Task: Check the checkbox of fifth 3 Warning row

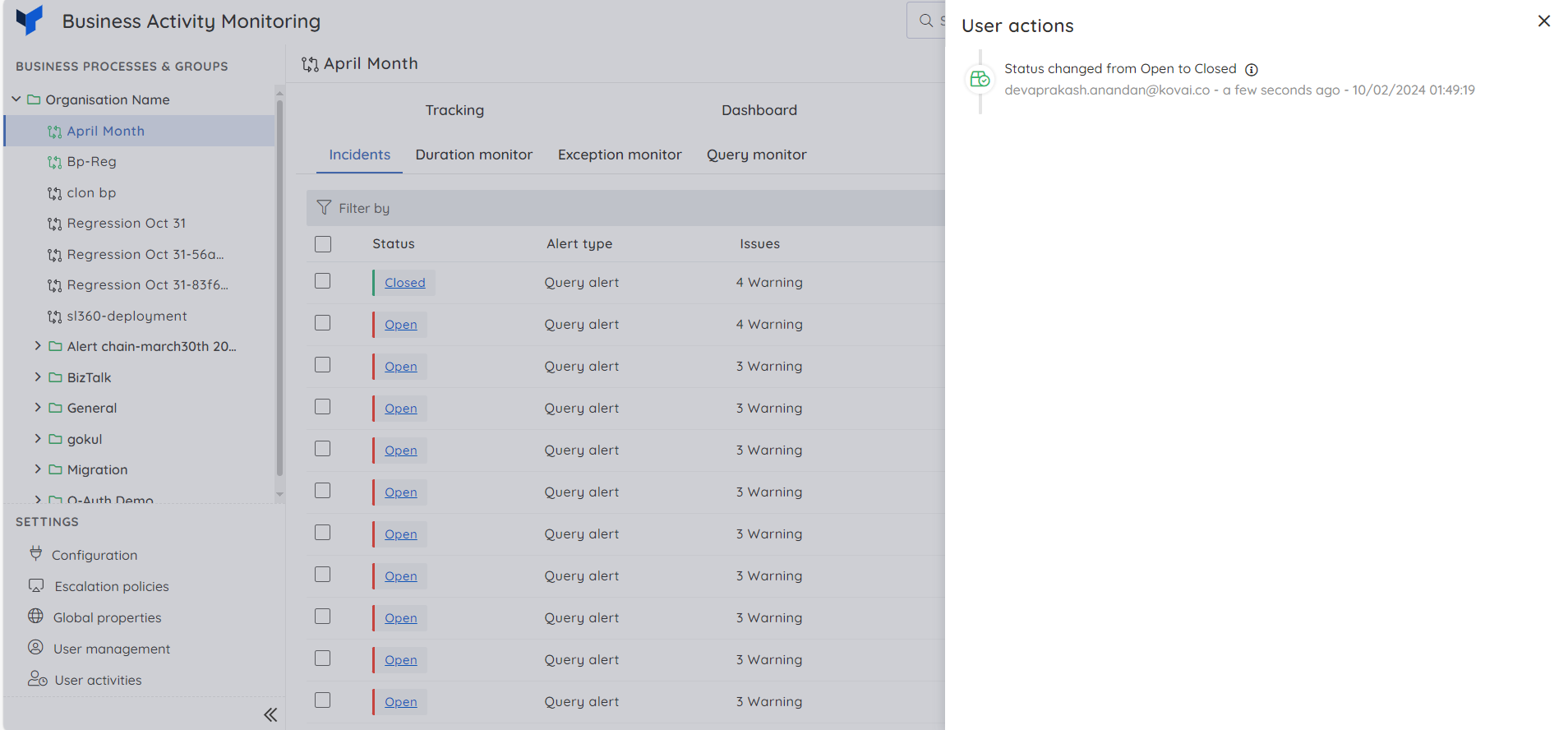Action: (x=323, y=533)
